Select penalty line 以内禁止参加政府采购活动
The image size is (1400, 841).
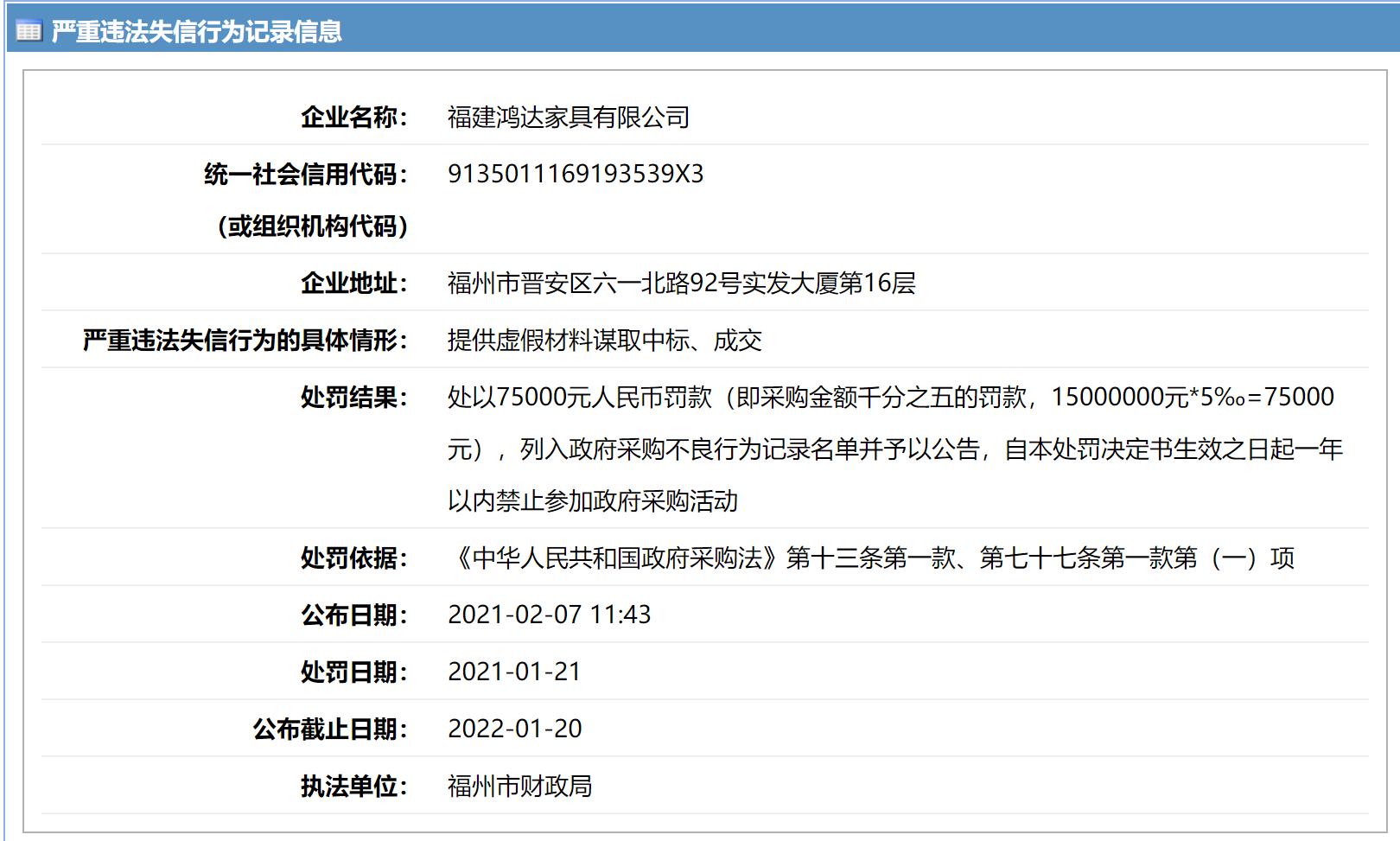tap(593, 500)
